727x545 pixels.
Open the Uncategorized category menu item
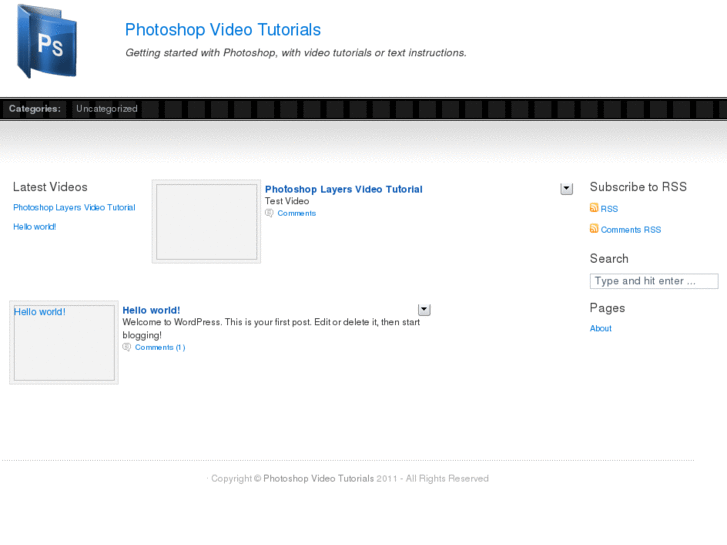click(x=107, y=109)
